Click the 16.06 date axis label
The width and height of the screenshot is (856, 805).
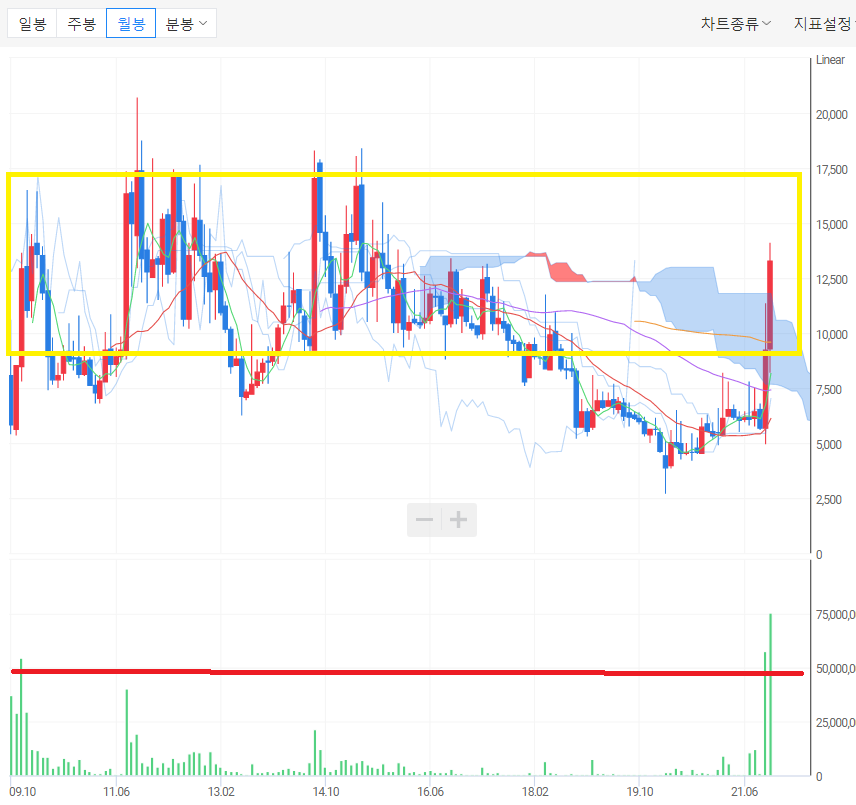click(x=430, y=791)
